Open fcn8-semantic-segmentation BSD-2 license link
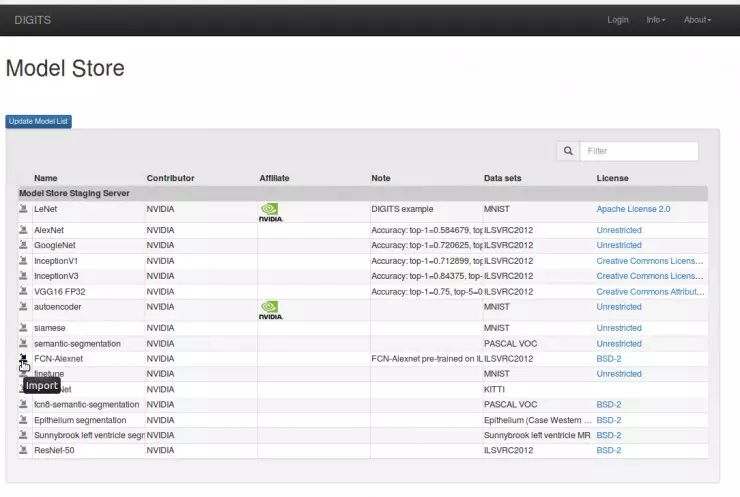Image resolution: width=740 pixels, height=497 pixels. (x=609, y=404)
